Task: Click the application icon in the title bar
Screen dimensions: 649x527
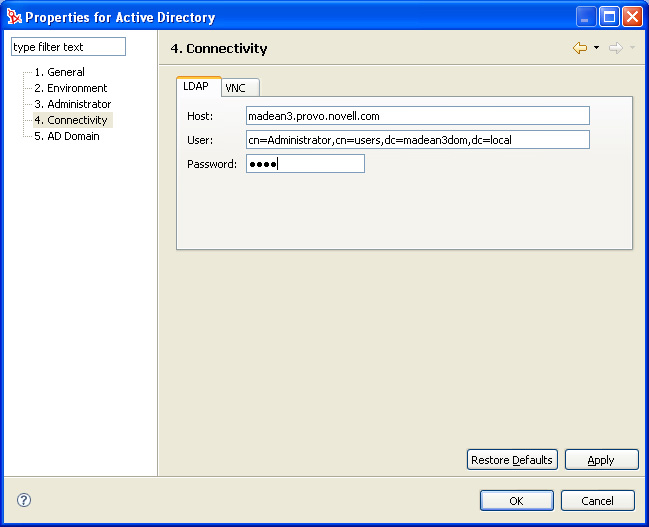Action: 14,17
